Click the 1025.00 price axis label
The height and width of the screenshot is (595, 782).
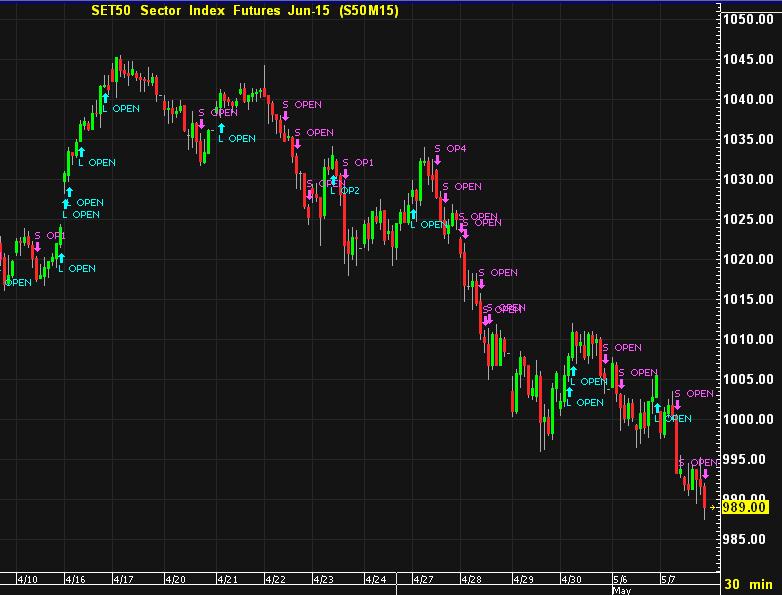pos(750,219)
